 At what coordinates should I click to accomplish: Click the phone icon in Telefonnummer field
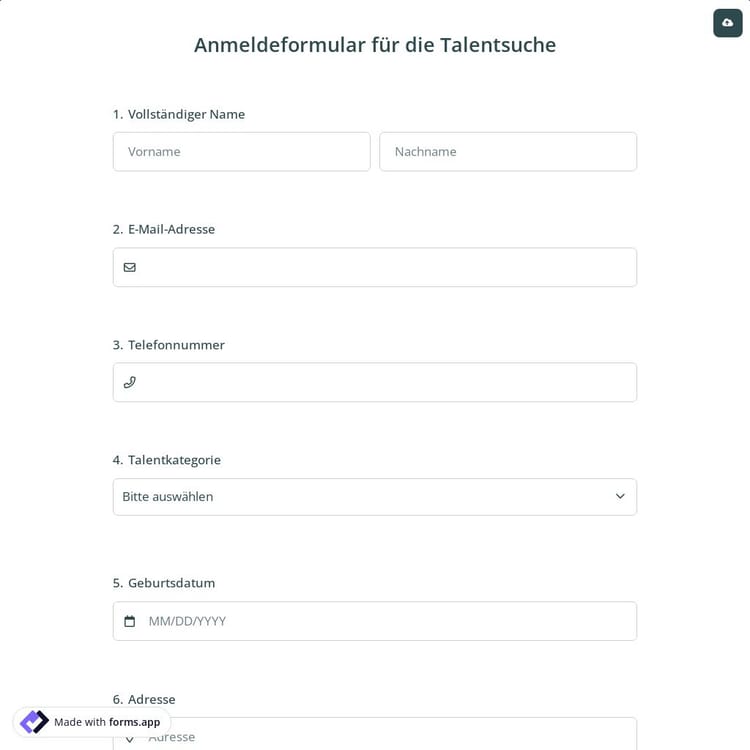(130, 382)
